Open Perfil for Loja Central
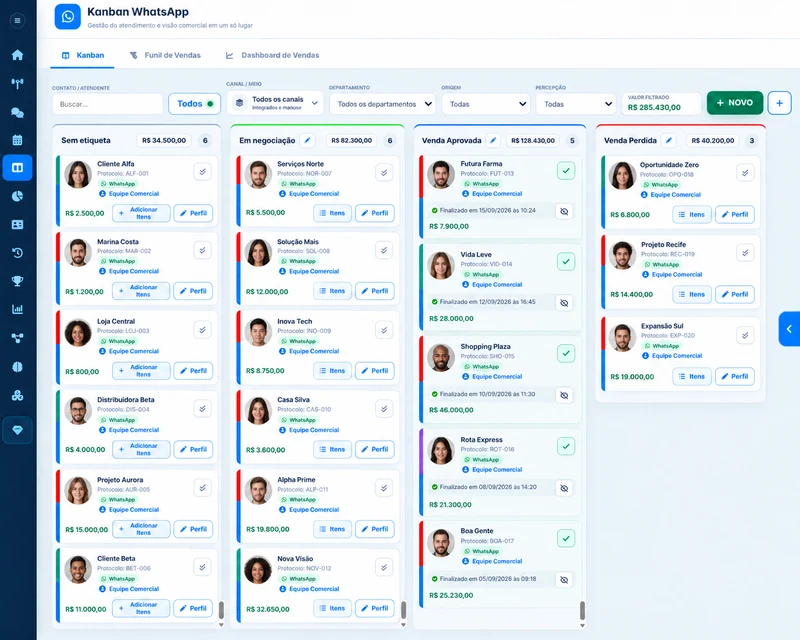This screenshot has width=800, height=640. coord(193,371)
